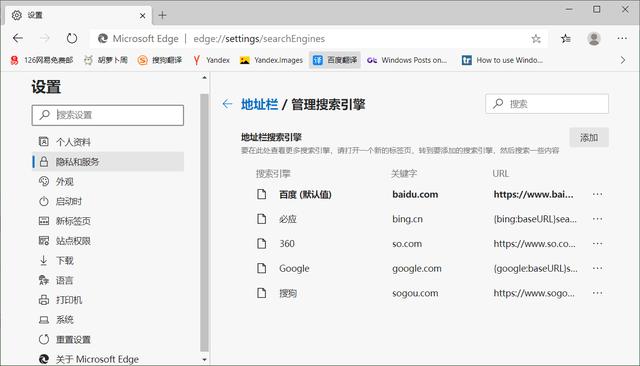640x366 pixels.
Task: Select the 百度 (默认值) engine name
Action: pos(305,195)
